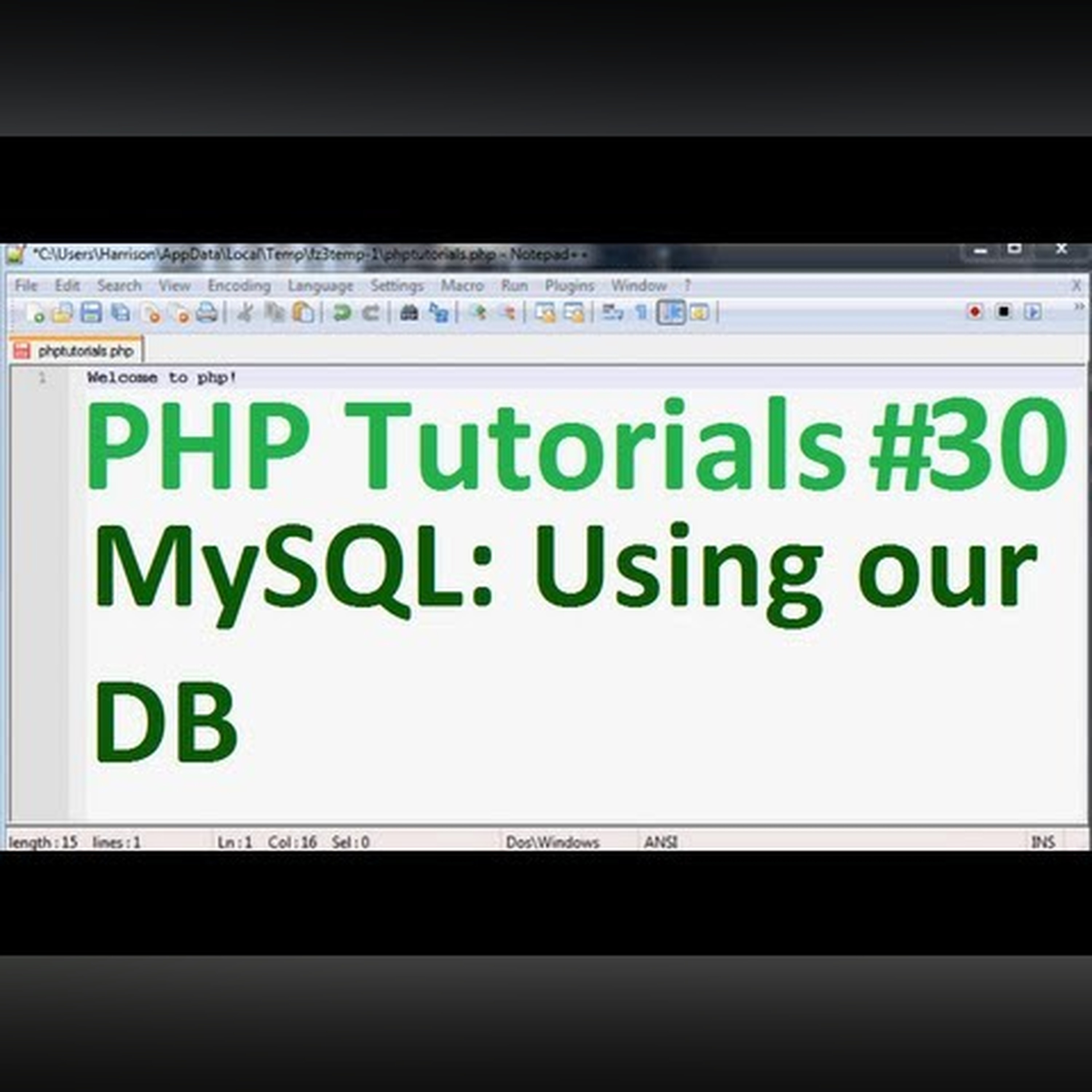
Task: Open the Run menu
Action: [514, 285]
